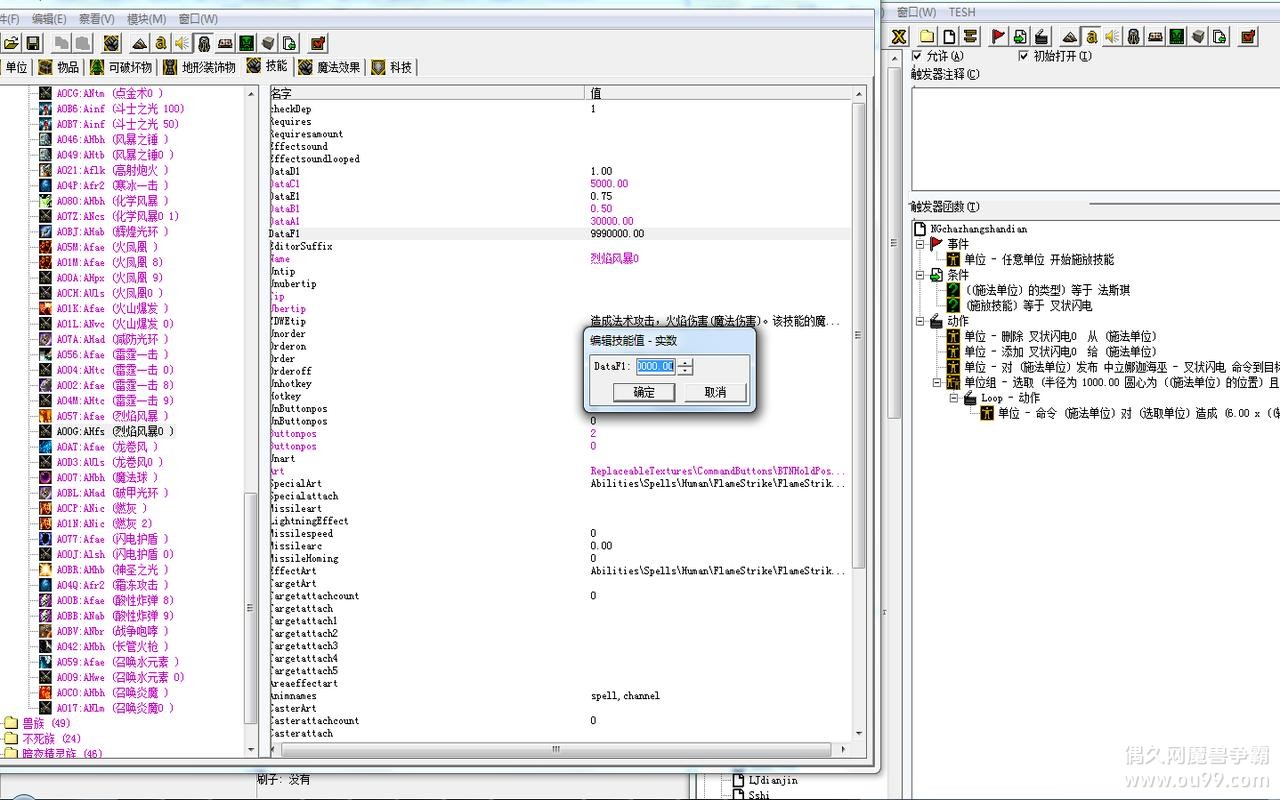Open the 编辑(E) menu

(x=49, y=19)
